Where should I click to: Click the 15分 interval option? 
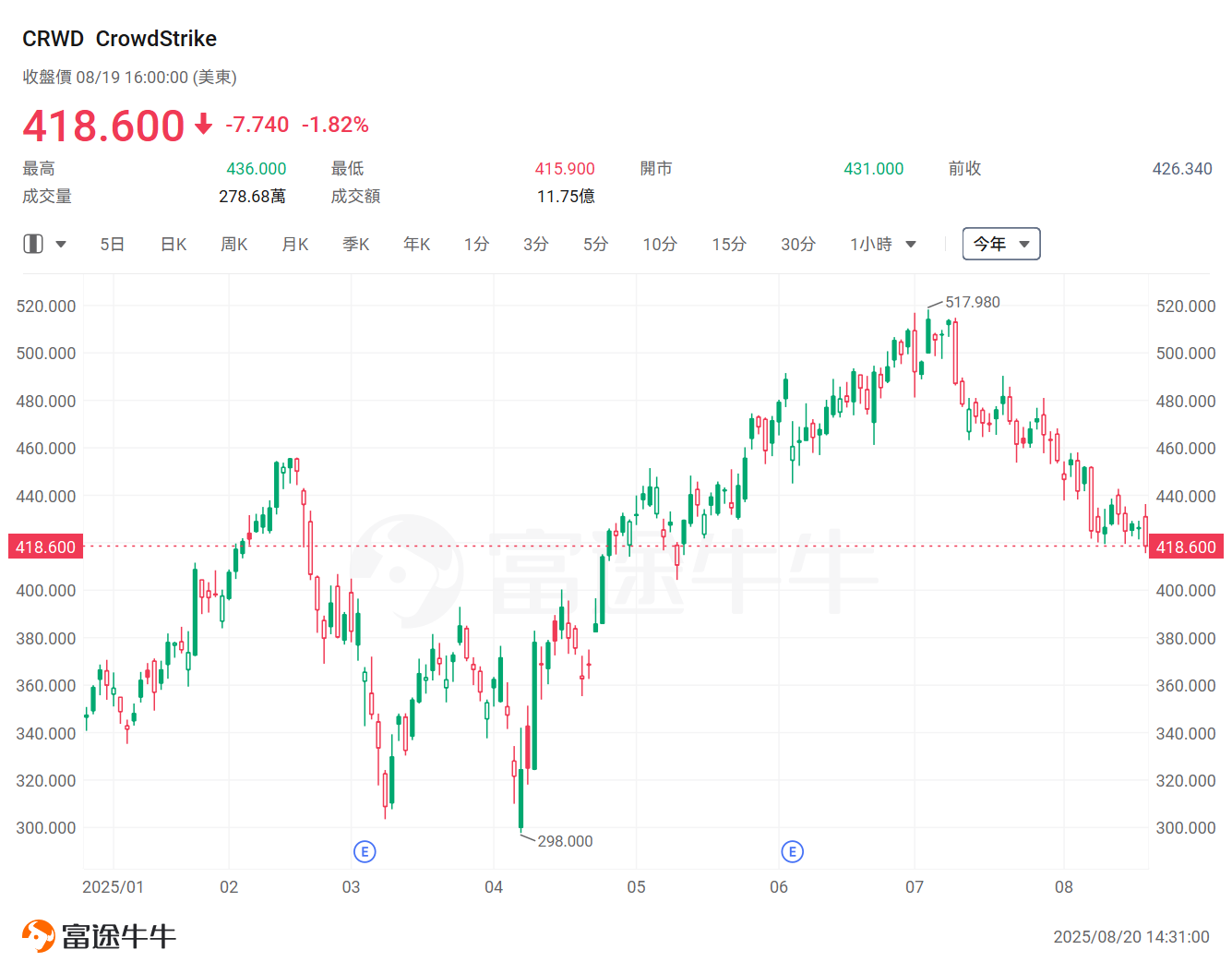click(x=728, y=244)
